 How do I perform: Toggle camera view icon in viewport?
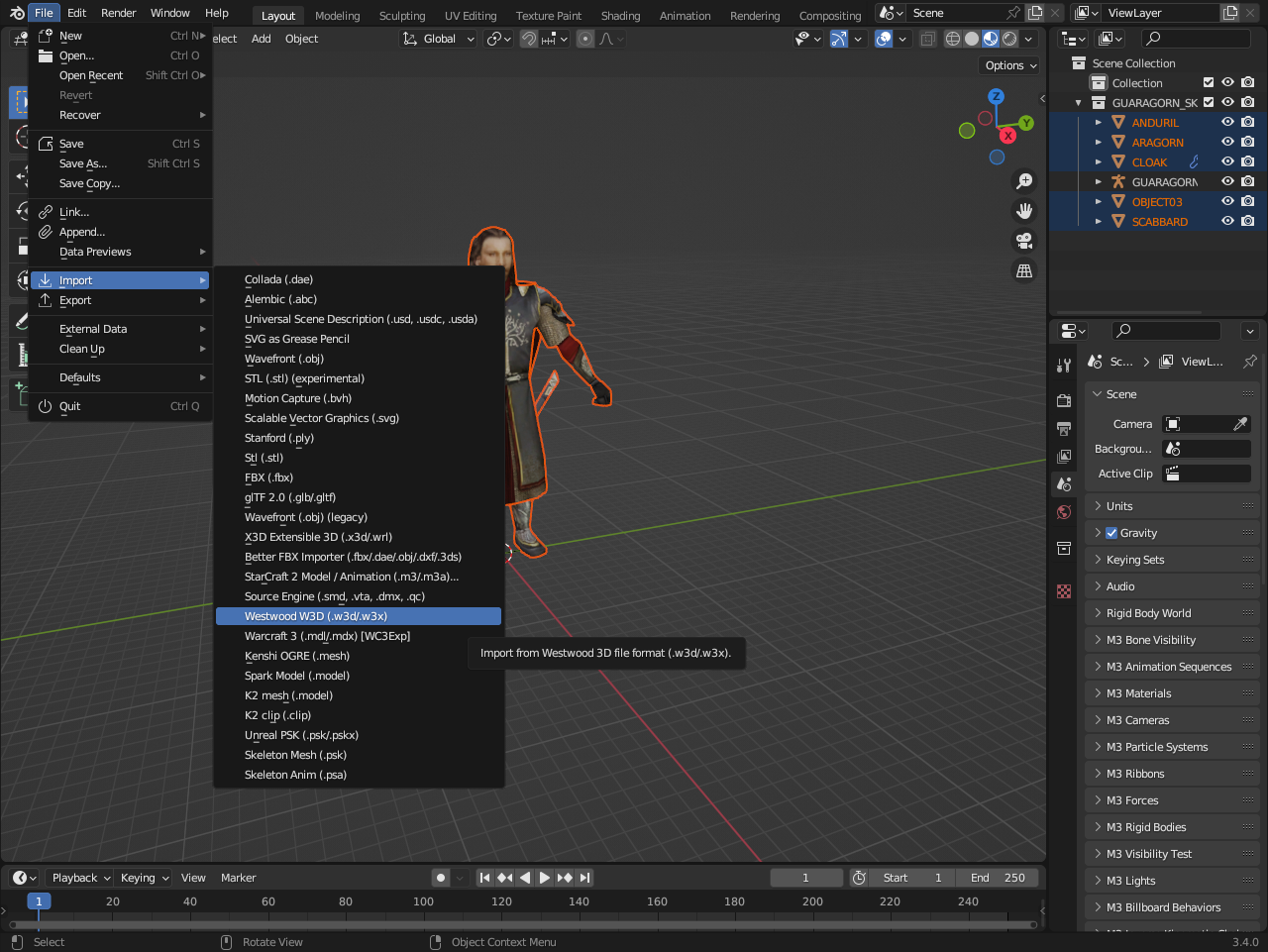(1024, 241)
